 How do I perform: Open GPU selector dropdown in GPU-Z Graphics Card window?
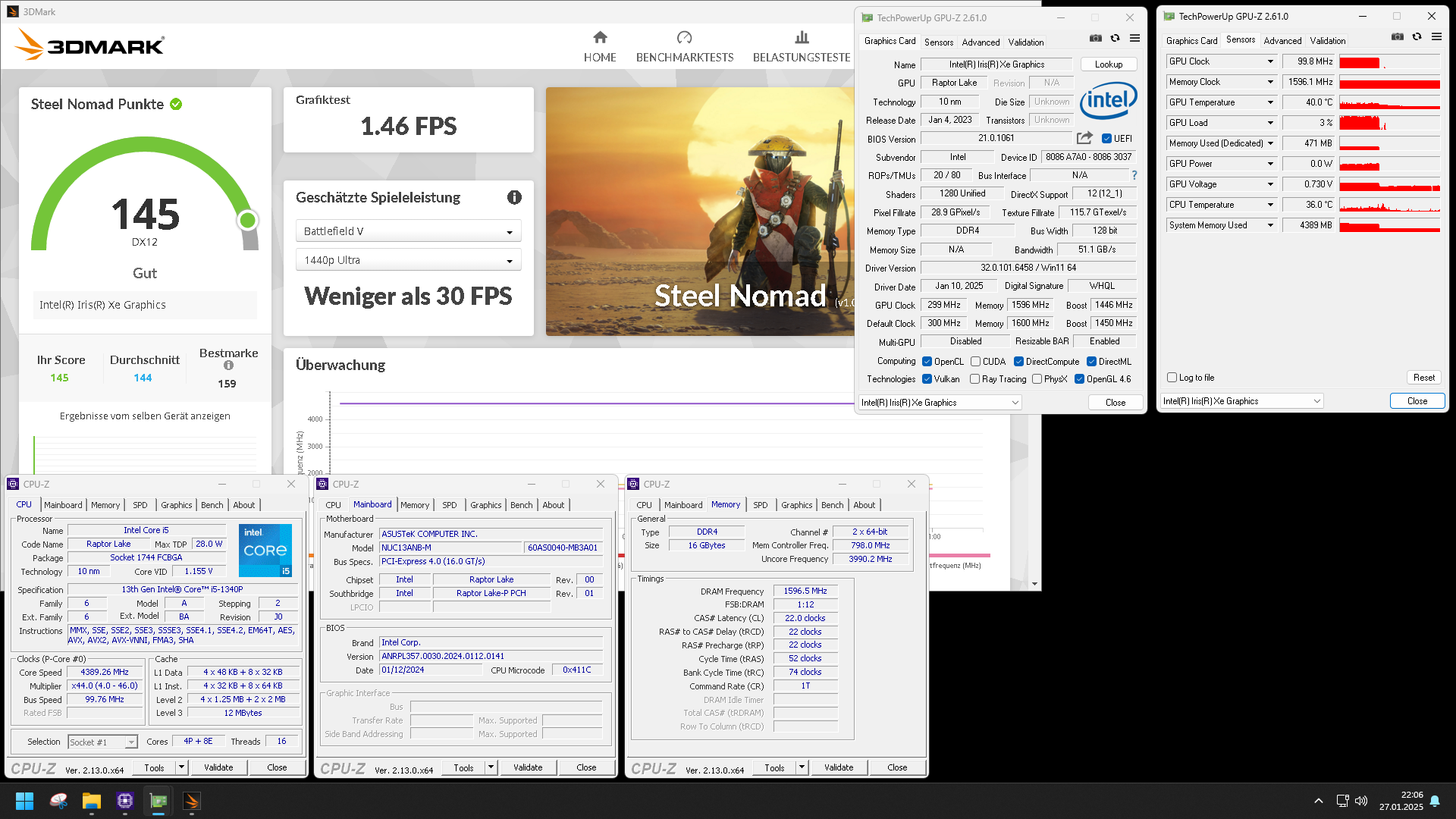(x=940, y=403)
